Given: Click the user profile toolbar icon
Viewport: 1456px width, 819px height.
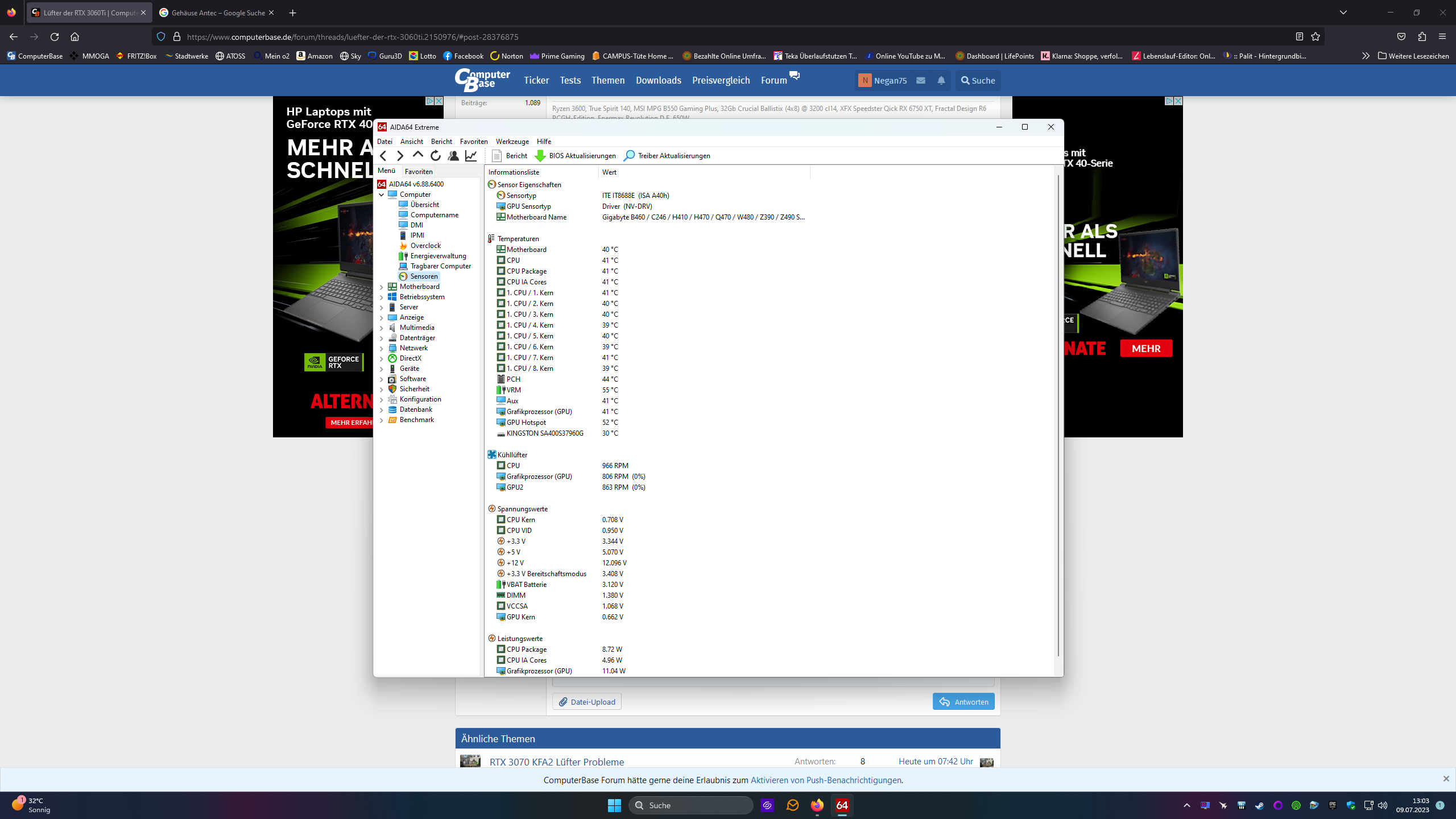Looking at the screenshot, I should pyautogui.click(x=453, y=155).
